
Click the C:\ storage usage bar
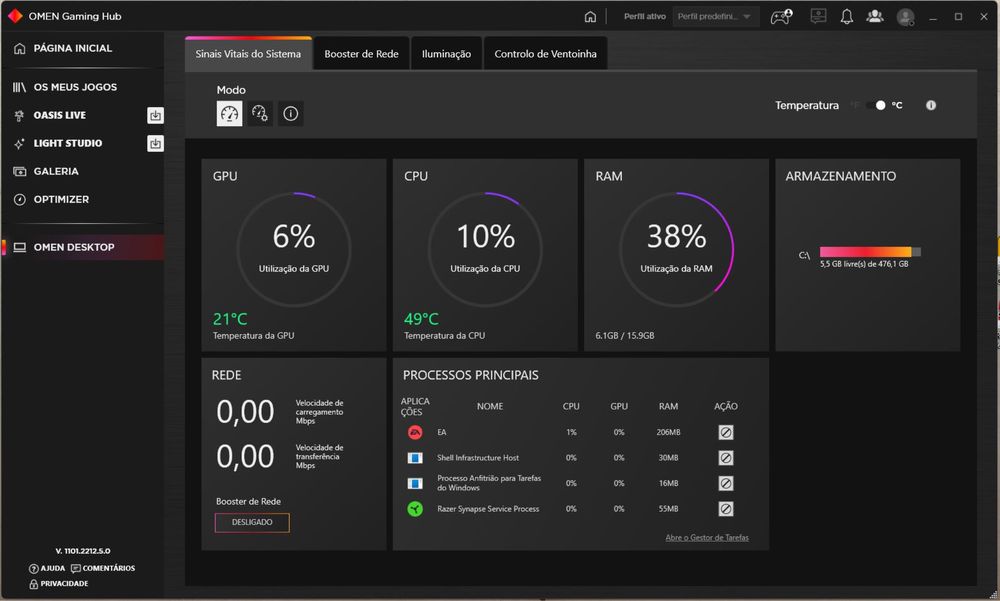click(870, 252)
